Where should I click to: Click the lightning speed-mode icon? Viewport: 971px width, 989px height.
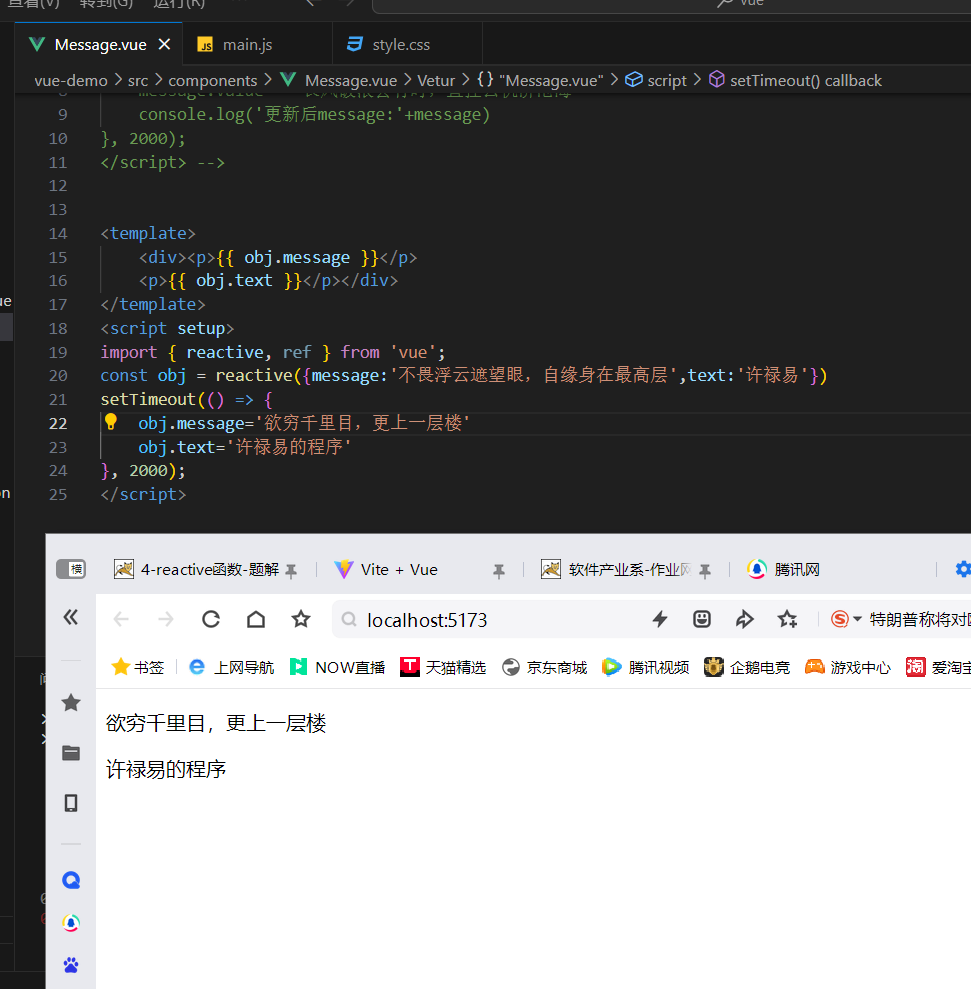click(660, 619)
